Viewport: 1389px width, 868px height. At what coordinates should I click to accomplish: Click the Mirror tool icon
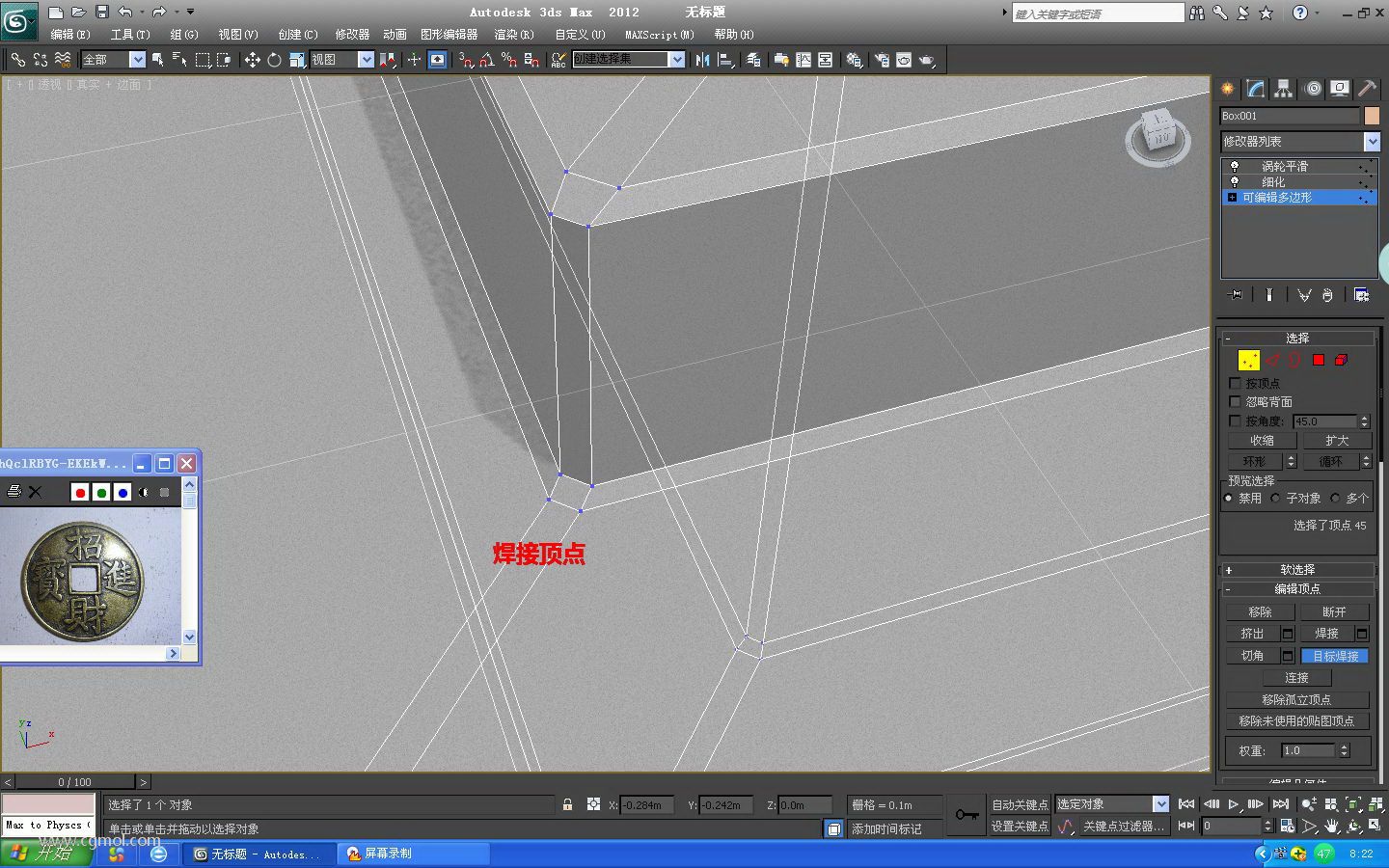click(702, 60)
